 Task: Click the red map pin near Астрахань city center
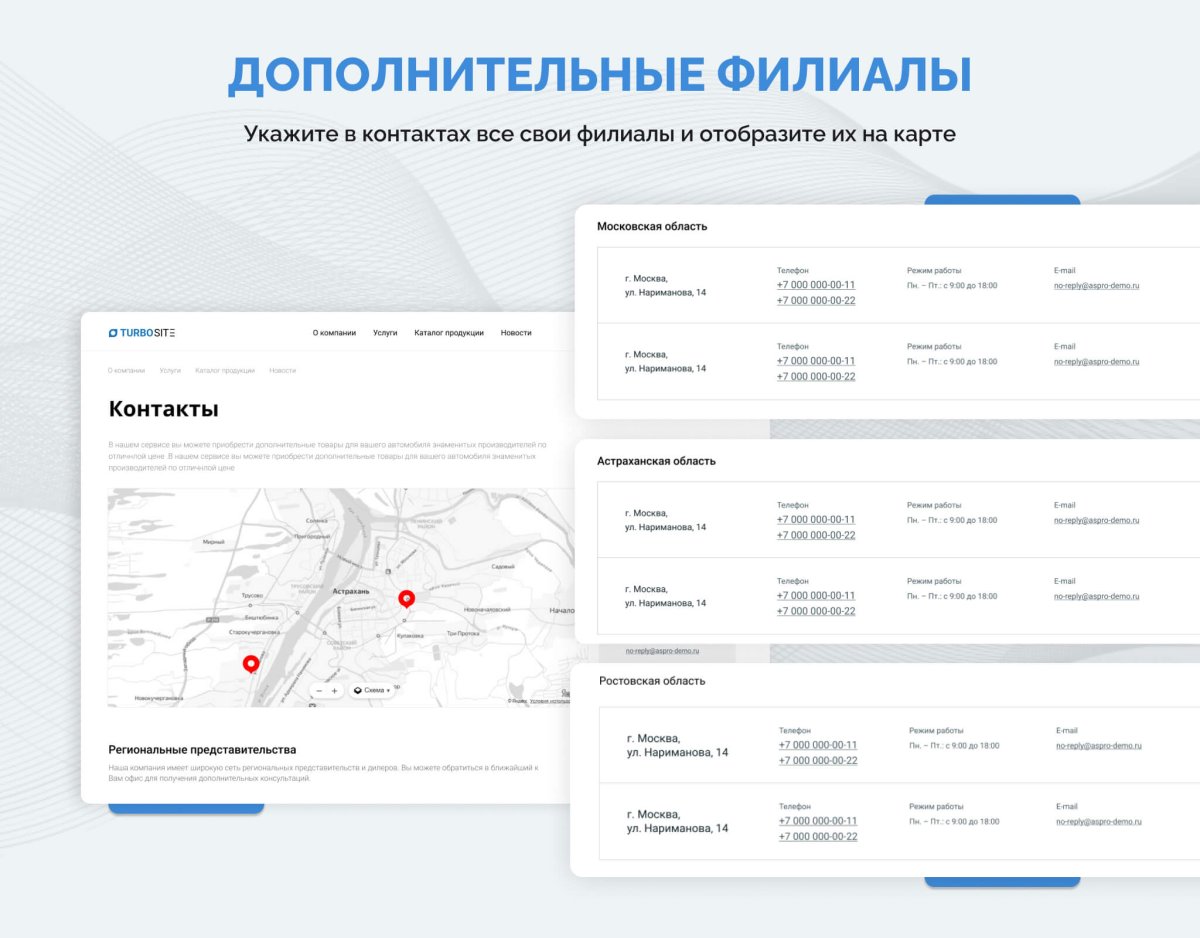[406, 597]
